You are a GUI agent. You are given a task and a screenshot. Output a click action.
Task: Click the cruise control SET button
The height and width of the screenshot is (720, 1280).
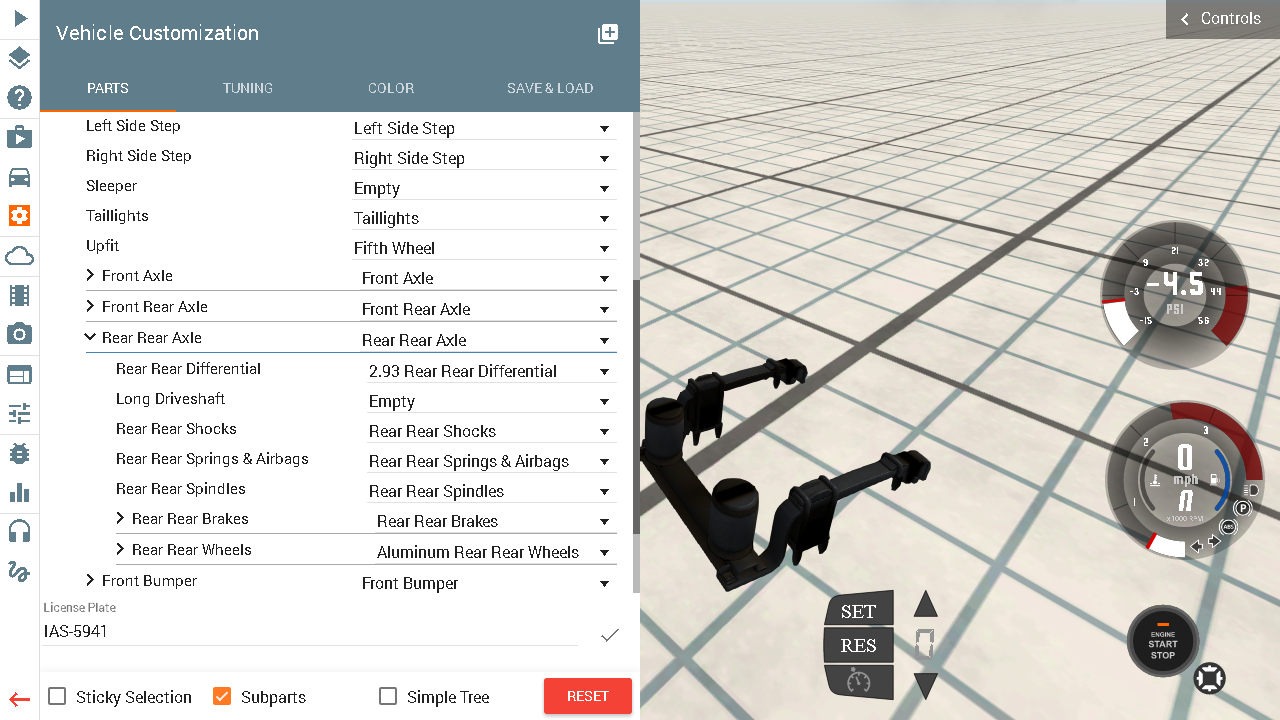tap(858, 611)
